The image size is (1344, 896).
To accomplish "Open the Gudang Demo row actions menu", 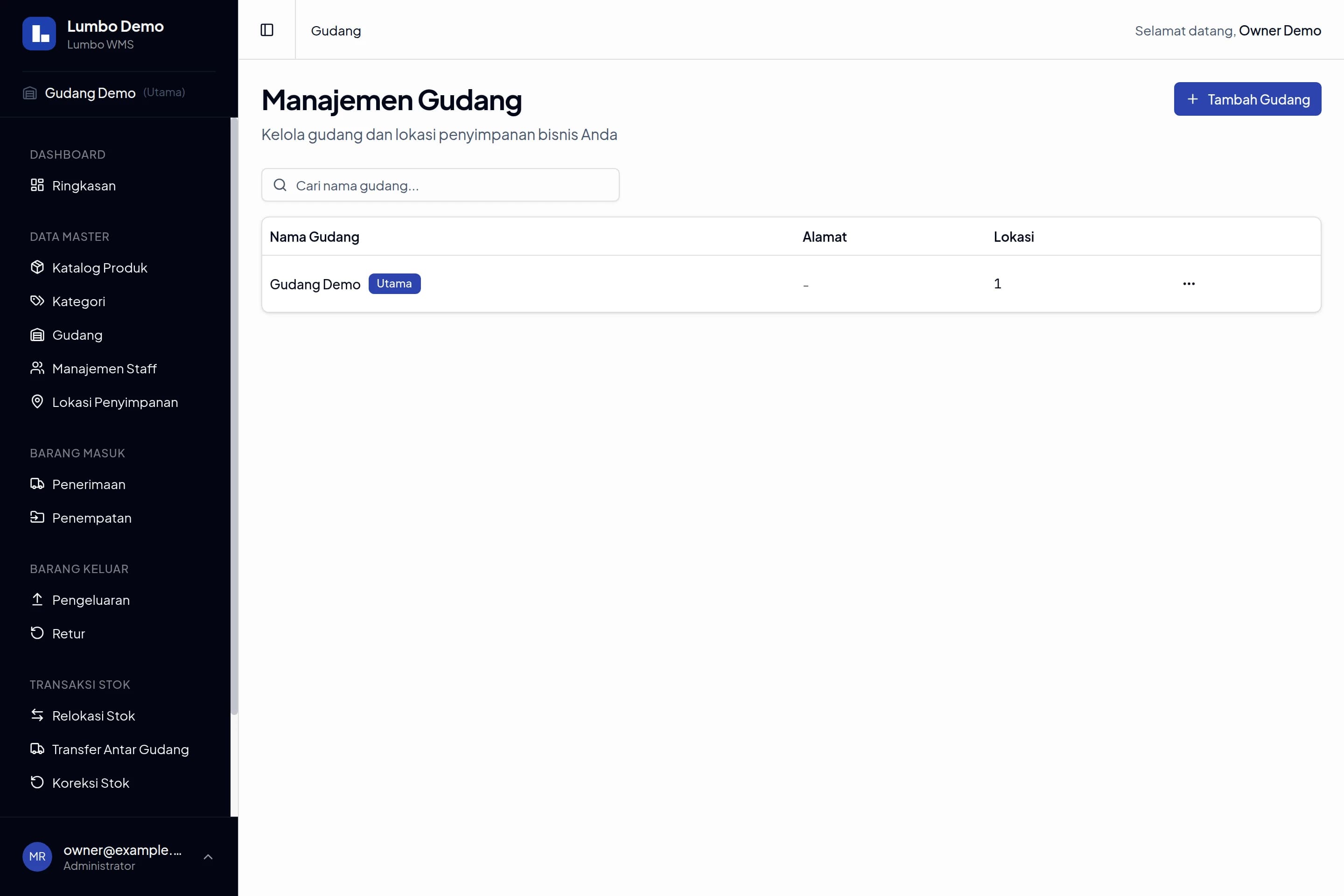I will (1189, 283).
